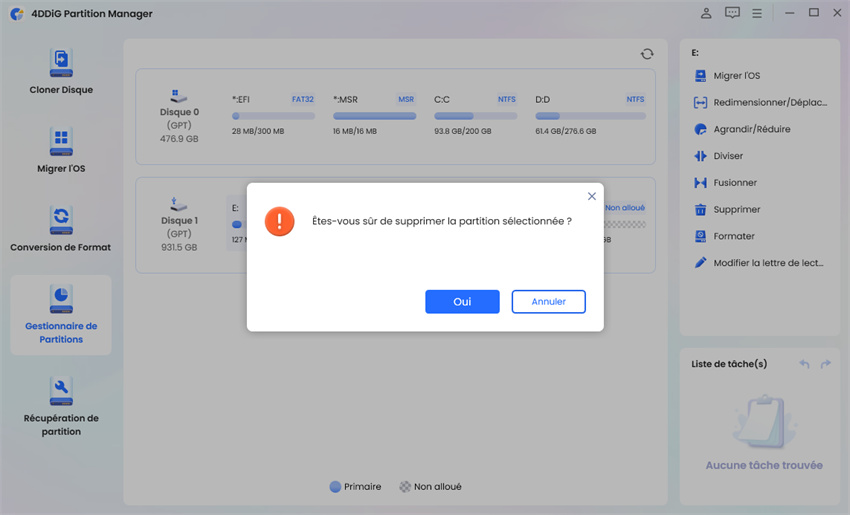Select the Fusionner menu label
850x515 pixels.
735,183
